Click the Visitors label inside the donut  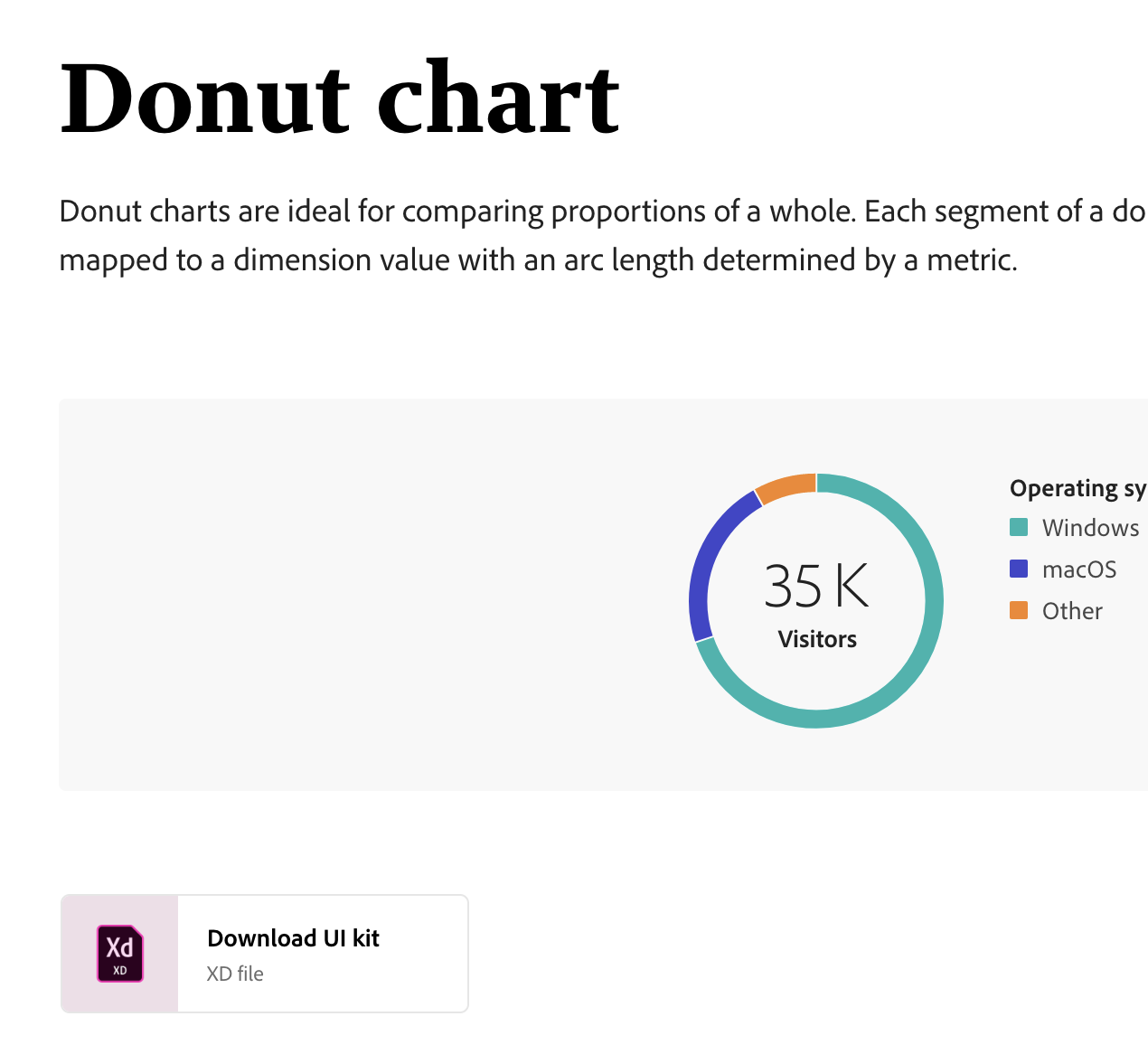[x=817, y=639]
